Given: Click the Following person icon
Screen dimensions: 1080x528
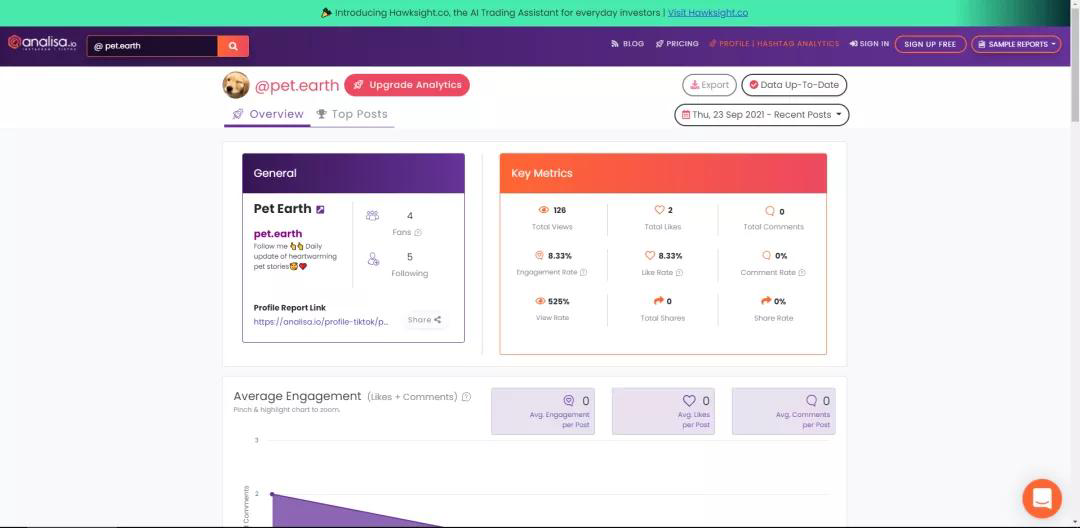Looking at the screenshot, I should 373,260.
